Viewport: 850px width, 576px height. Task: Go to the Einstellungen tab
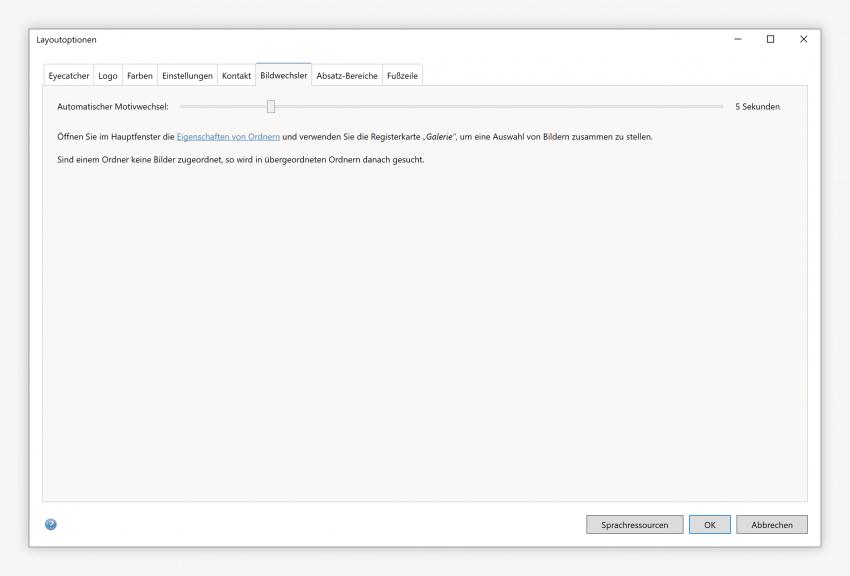tap(187, 76)
